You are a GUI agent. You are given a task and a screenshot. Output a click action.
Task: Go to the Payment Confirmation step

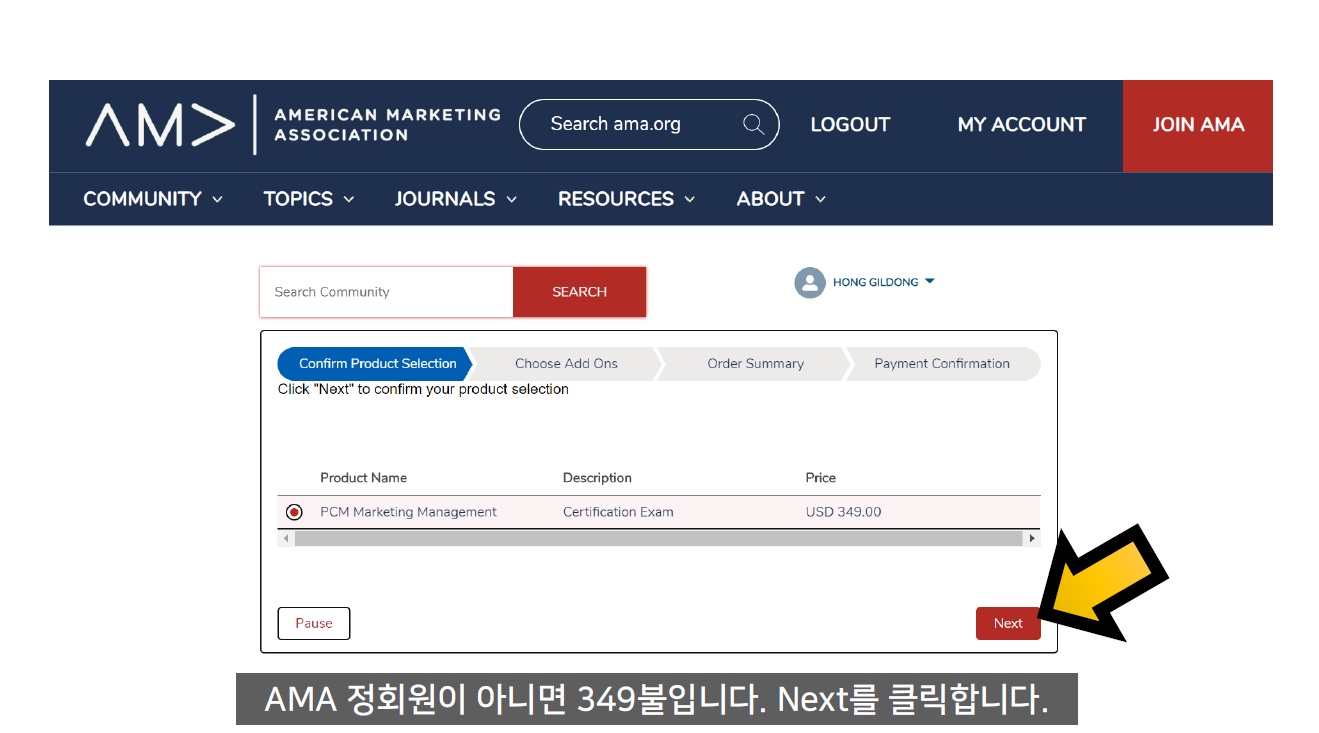click(x=942, y=364)
